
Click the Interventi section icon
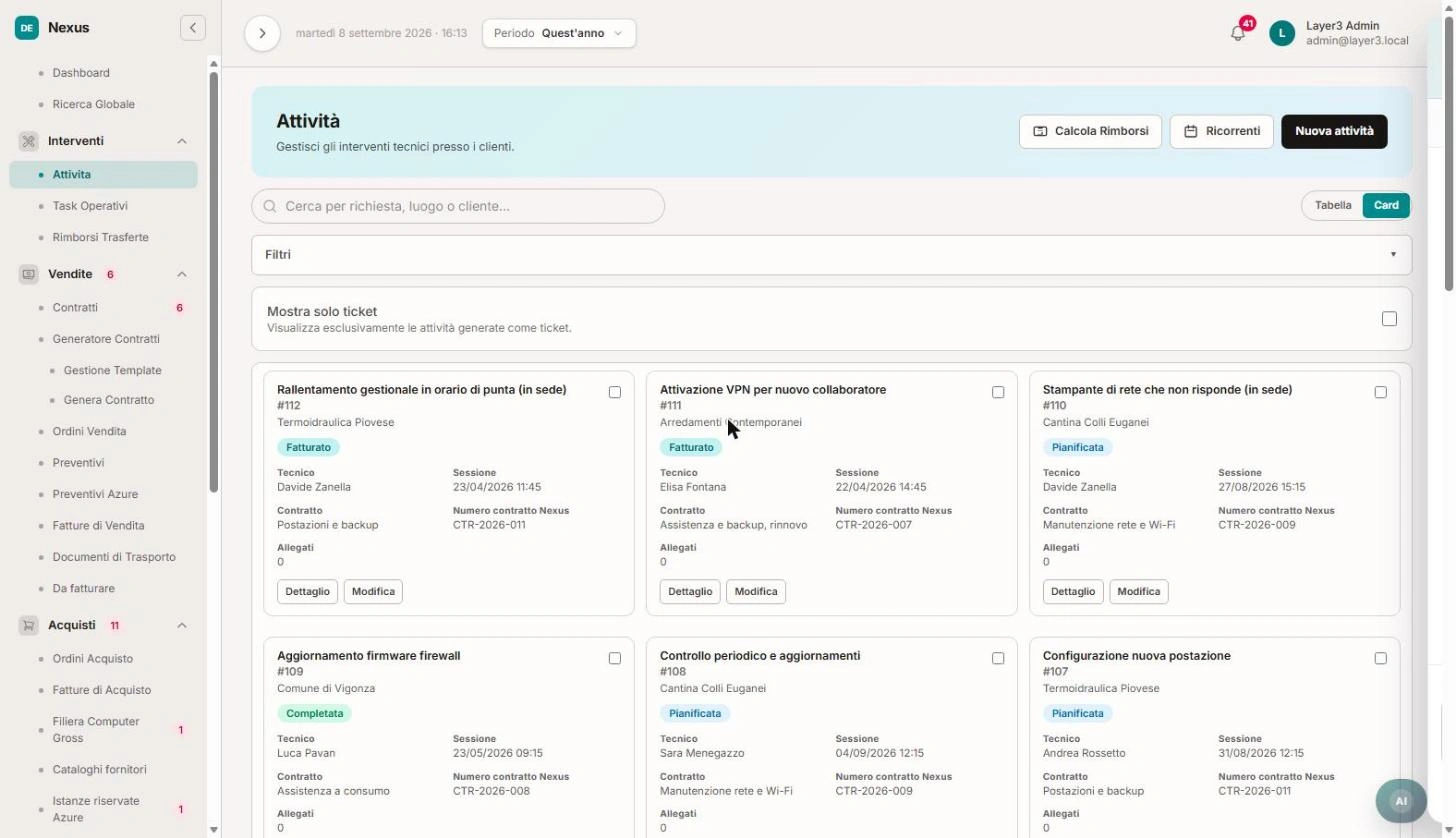(x=28, y=141)
